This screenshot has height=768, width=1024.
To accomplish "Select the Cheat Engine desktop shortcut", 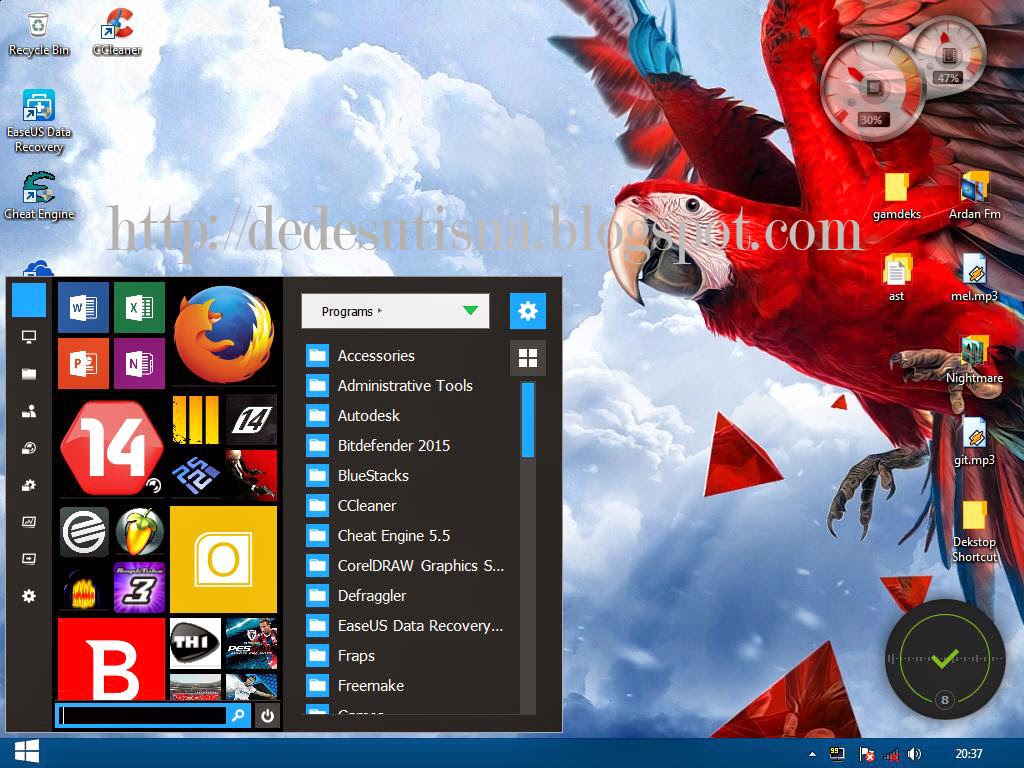I will [39, 196].
